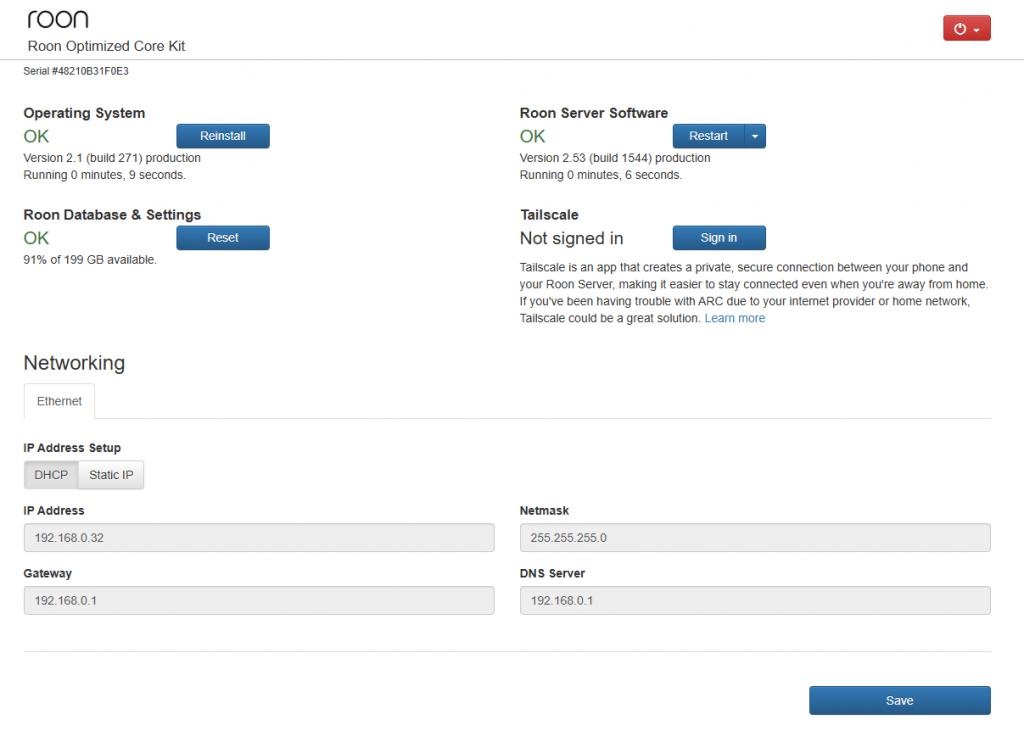Click the Tailscale 'Not signed in' status
The height and width of the screenshot is (742, 1024).
click(x=571, y=238)
